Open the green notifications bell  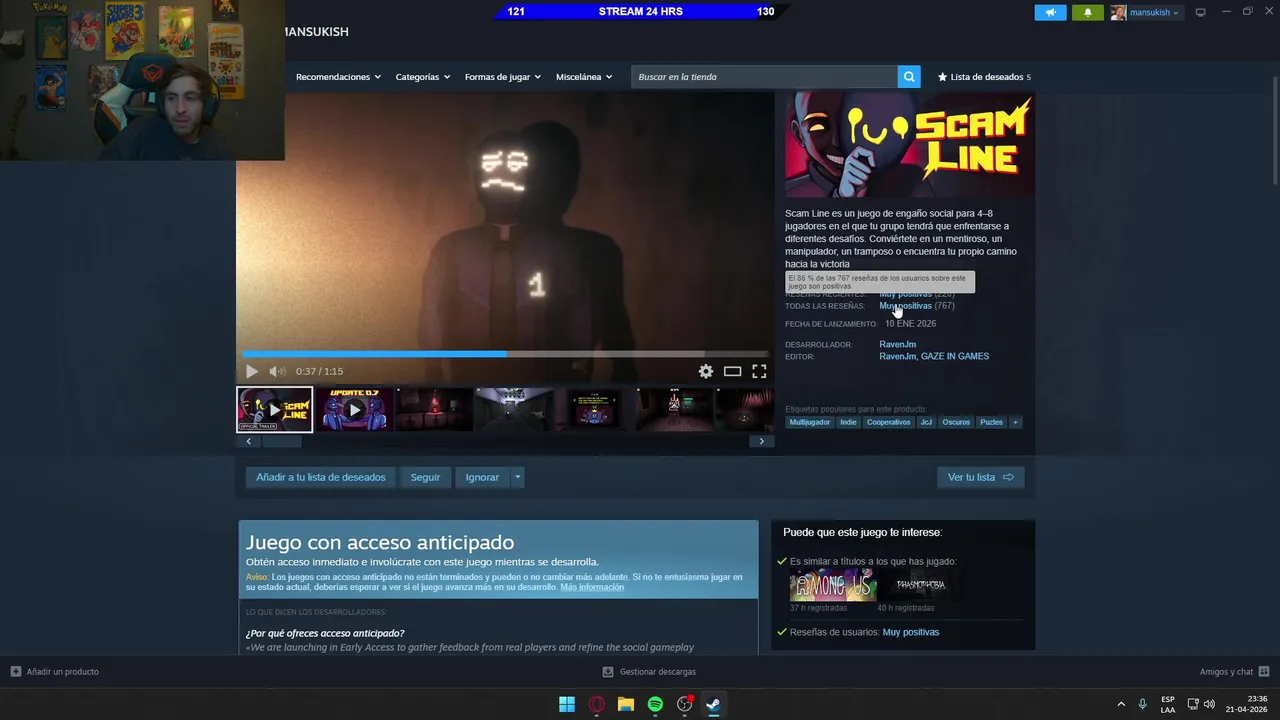click(1088, 12)
